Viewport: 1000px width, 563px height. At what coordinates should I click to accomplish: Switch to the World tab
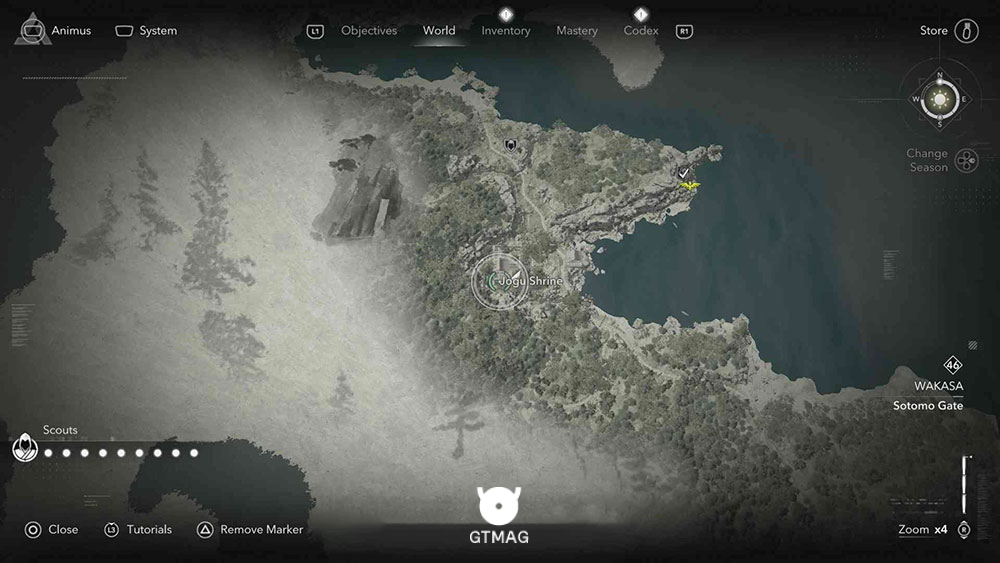(x=439, y=31)
